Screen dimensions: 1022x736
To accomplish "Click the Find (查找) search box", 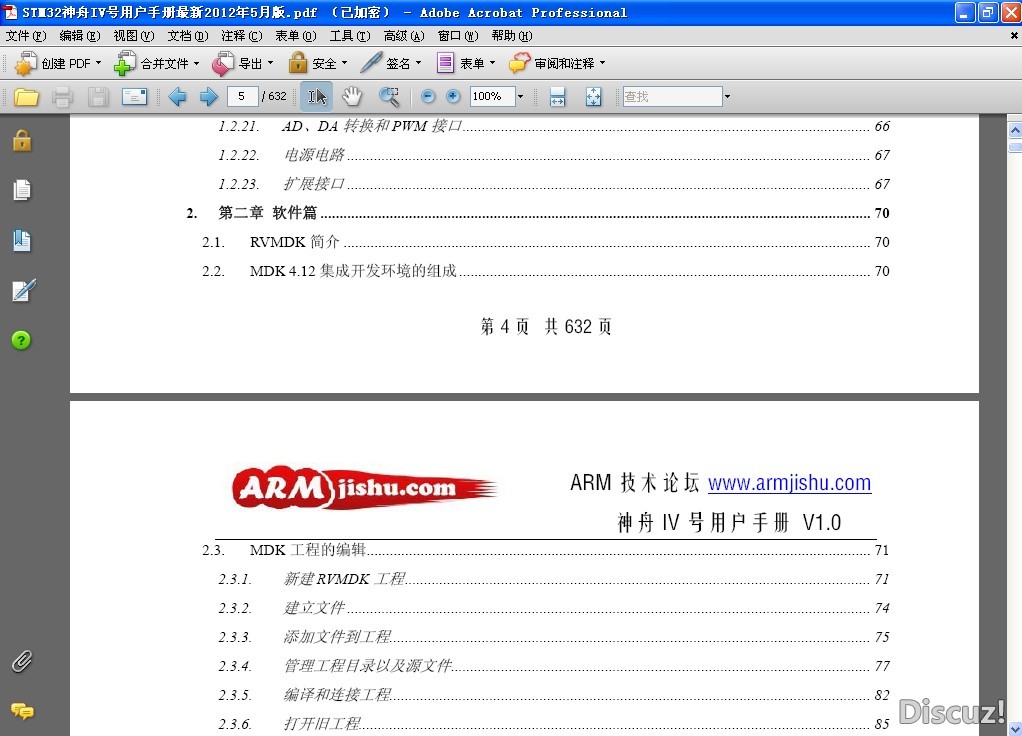I will 672,96.
